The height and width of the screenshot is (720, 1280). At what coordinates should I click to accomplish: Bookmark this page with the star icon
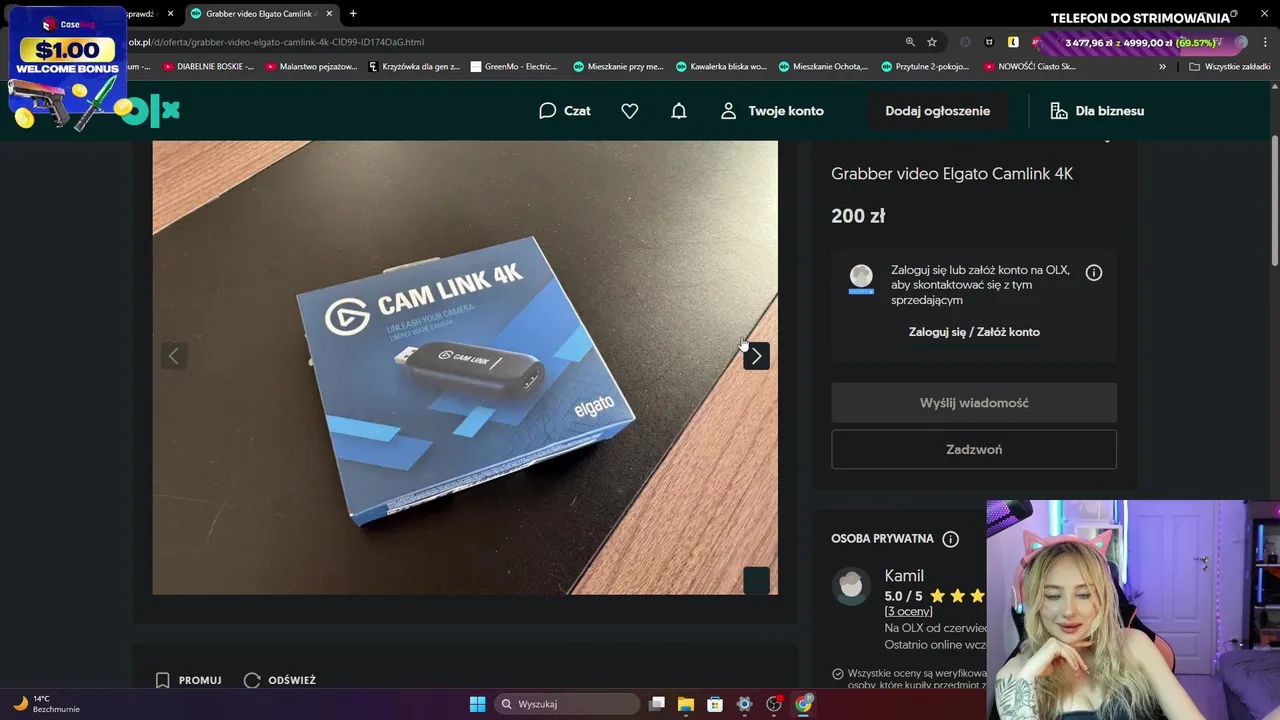point(932,42)
